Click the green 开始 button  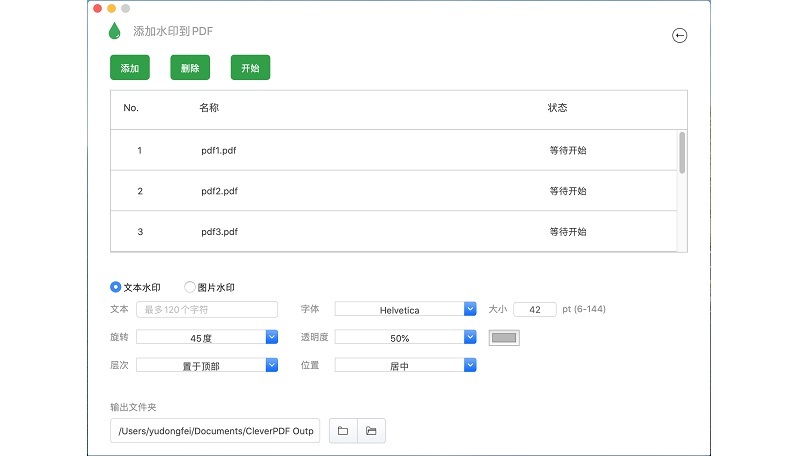pos(250,68)
